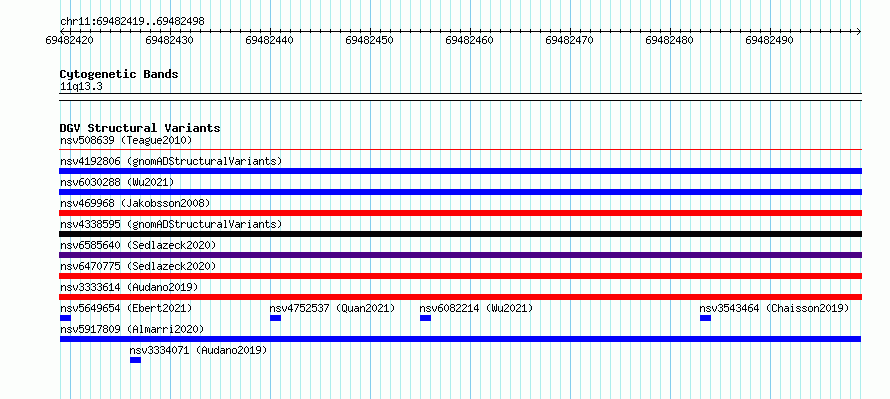Click nsv6470775 (Sedlazeck2020) label
Viewport: 890px width, 399px height.
pos(138,266)
